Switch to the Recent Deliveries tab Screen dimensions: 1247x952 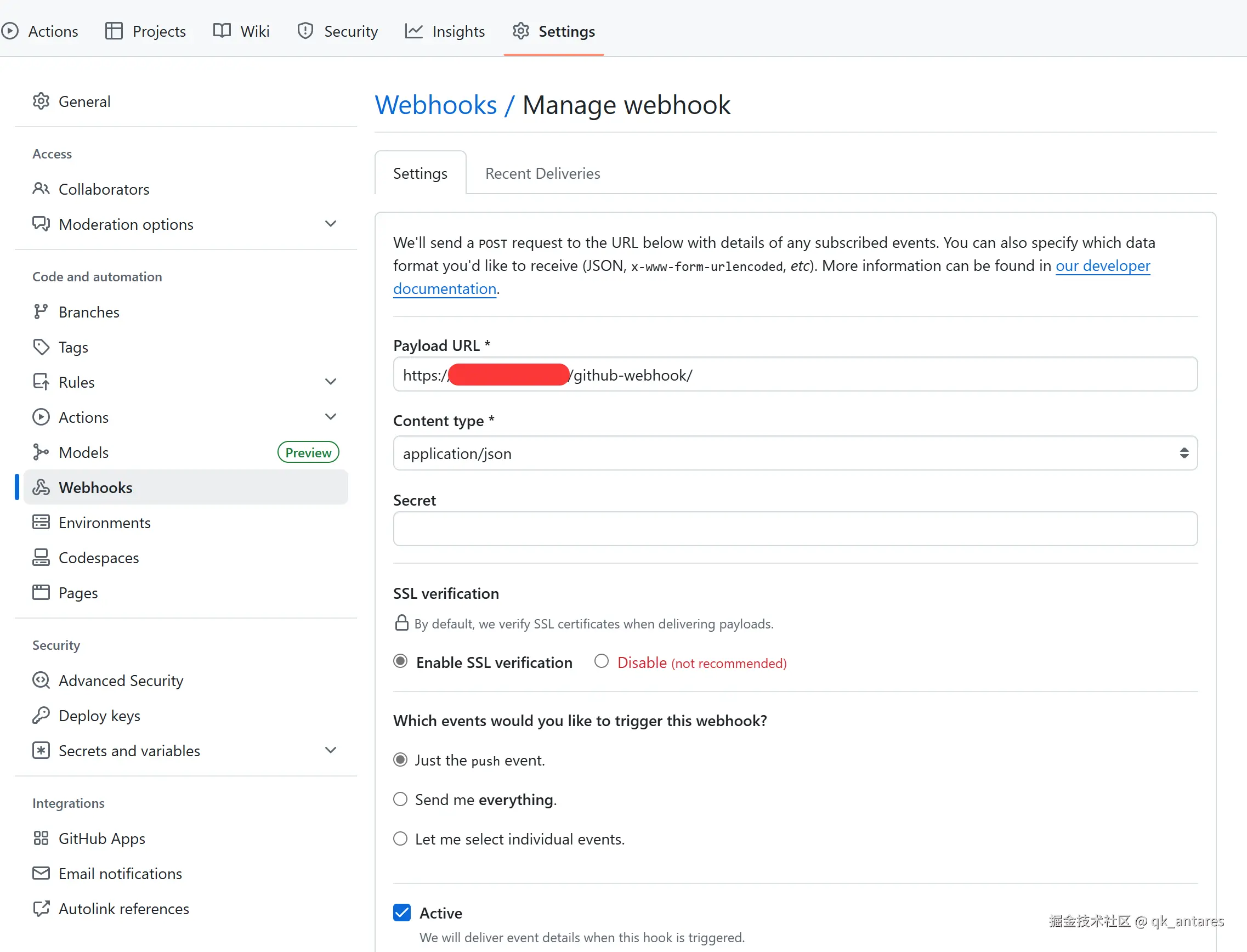point(542,173)
